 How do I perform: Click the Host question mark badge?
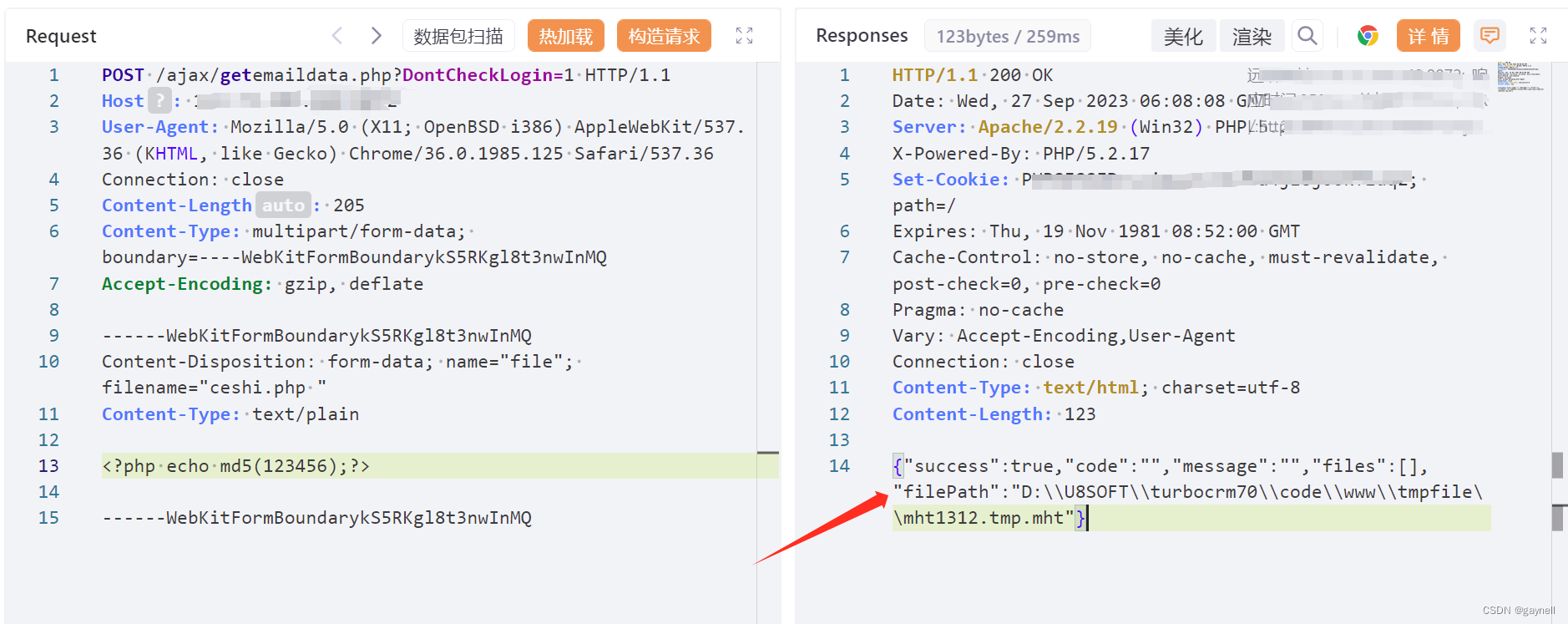[x=159, y=101]
